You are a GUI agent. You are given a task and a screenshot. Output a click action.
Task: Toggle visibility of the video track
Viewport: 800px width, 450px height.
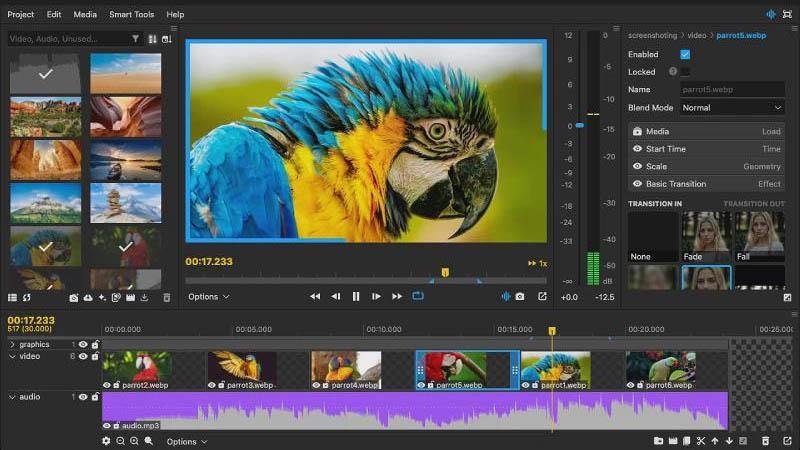coord(83,356)
